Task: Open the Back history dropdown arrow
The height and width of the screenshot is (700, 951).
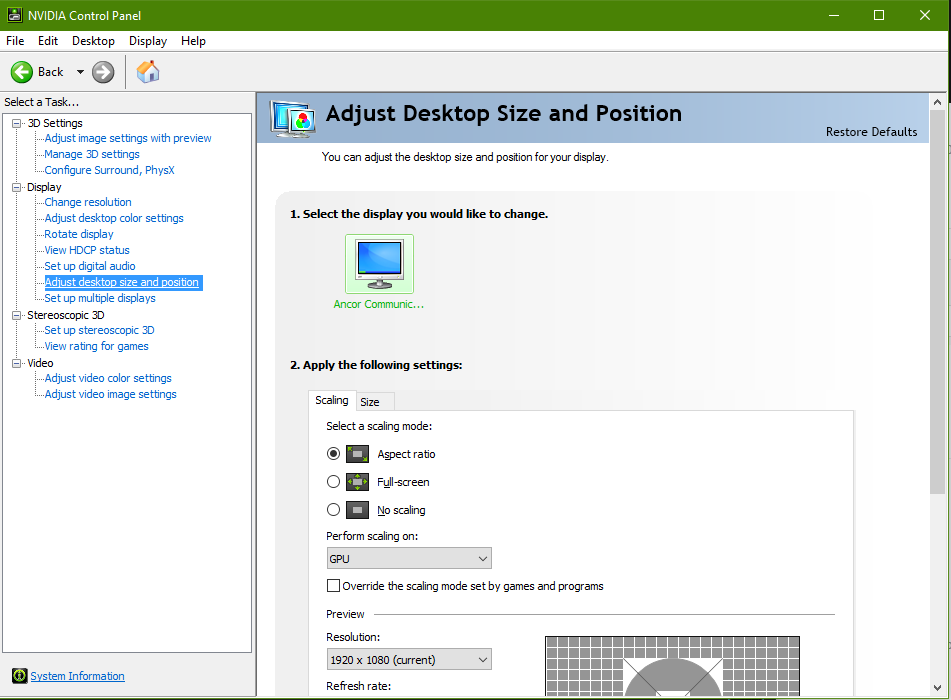Action: 80,72
